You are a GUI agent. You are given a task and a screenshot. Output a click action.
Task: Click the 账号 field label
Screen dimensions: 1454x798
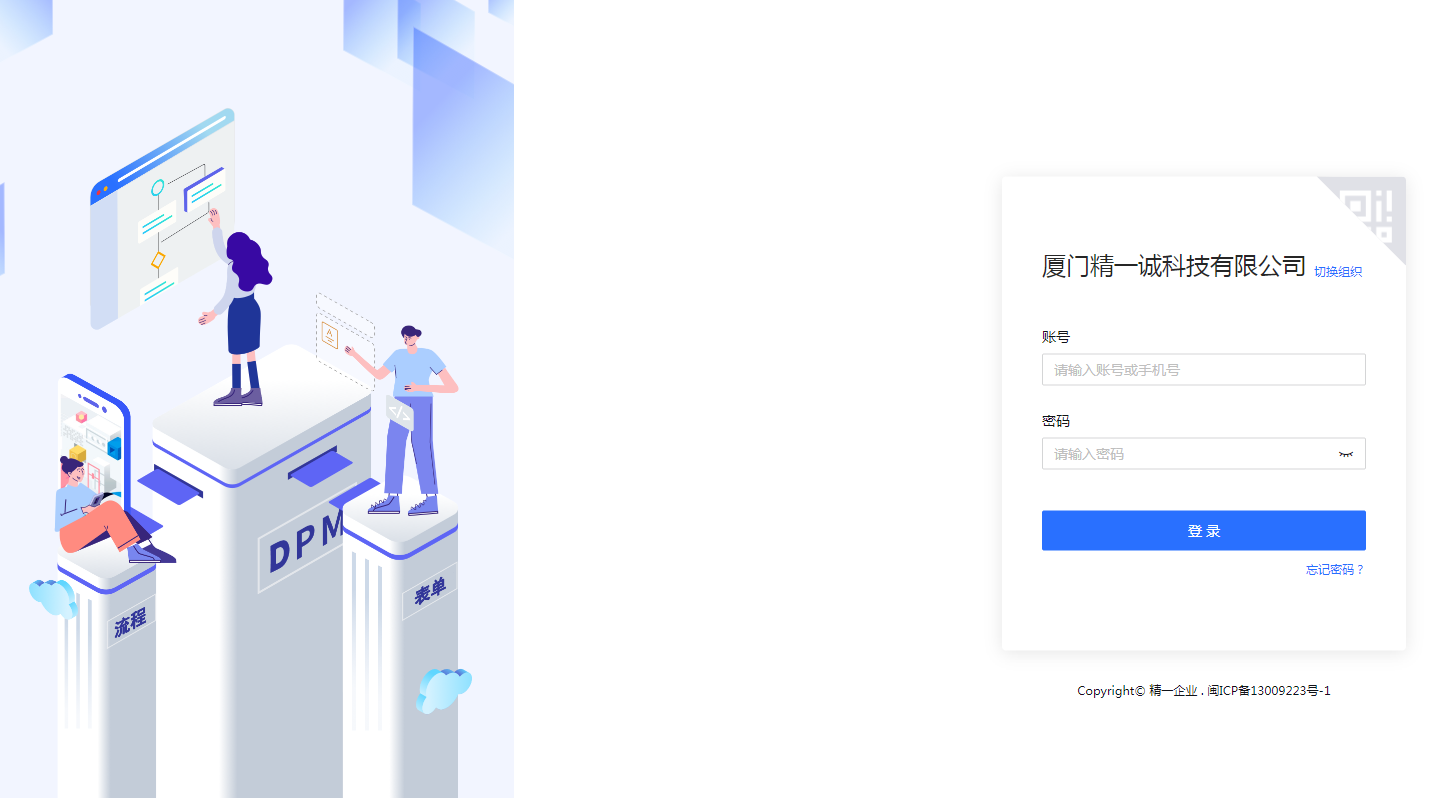pos(1056,337)
